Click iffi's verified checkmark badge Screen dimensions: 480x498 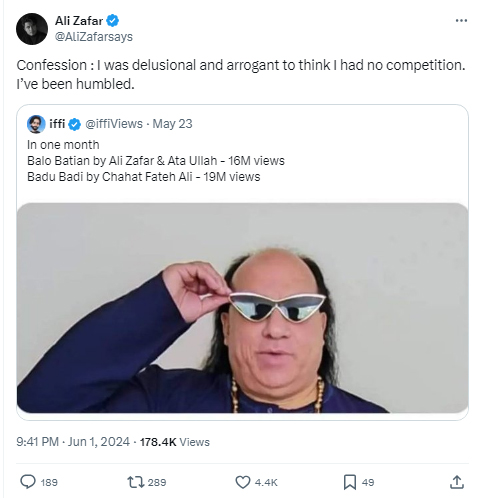(x=75, y=124)
